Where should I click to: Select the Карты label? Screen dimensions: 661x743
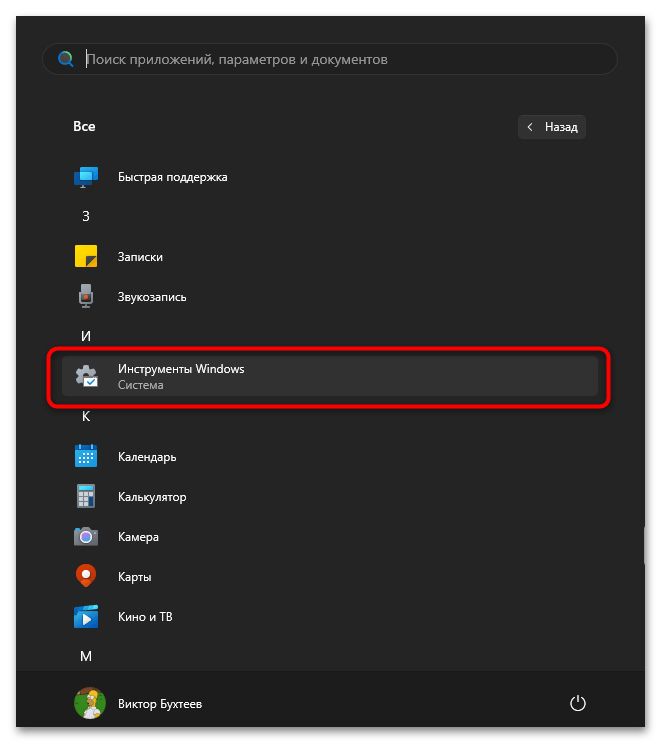(135, 577)
